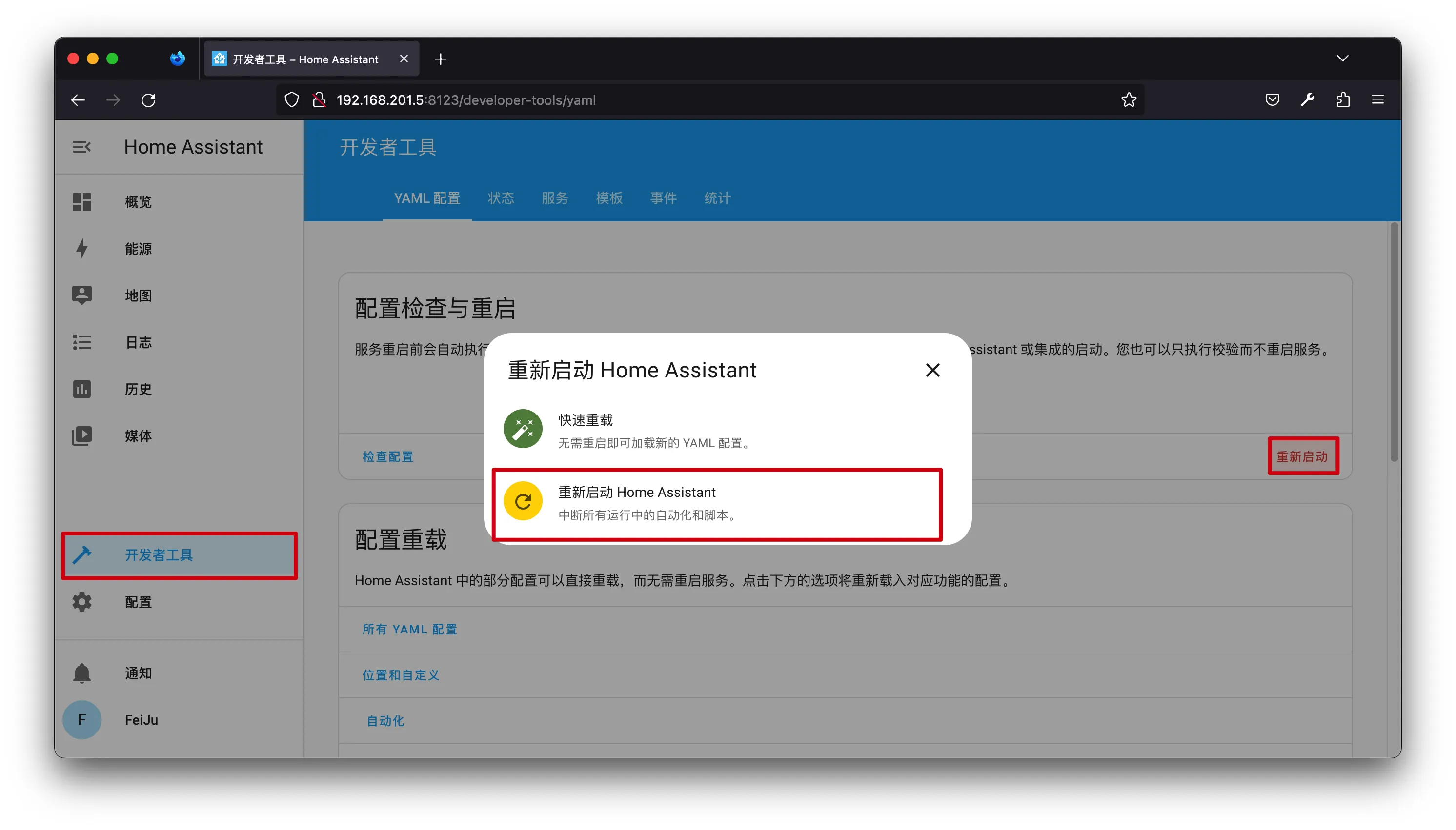Click the 检查配置 button
The image size is (1456, 830).
pyautogui.click(x=388, y=456)
